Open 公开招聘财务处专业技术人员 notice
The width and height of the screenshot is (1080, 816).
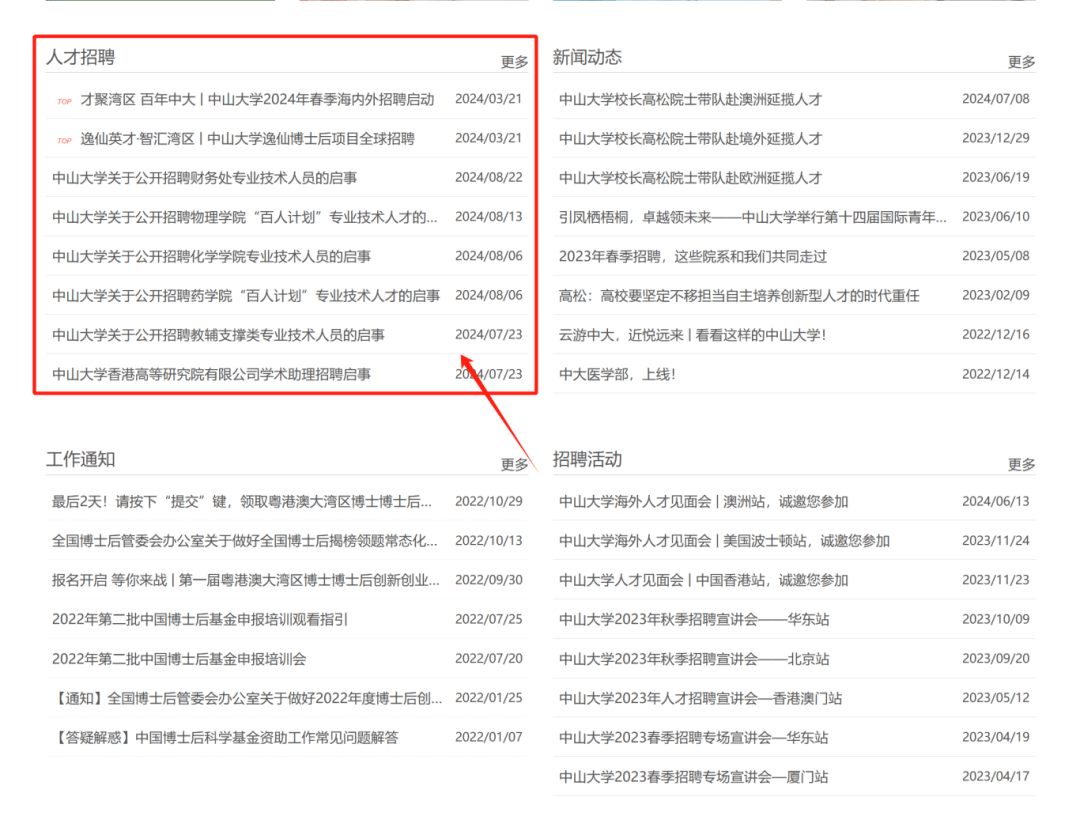[205, 178]
